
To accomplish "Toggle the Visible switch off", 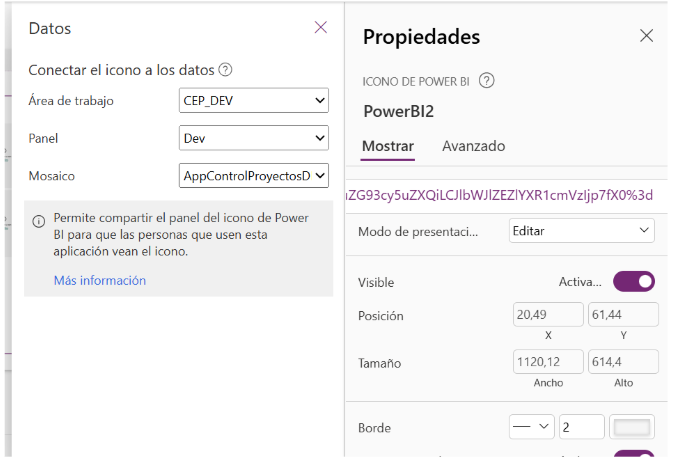I will pos(633,282).
